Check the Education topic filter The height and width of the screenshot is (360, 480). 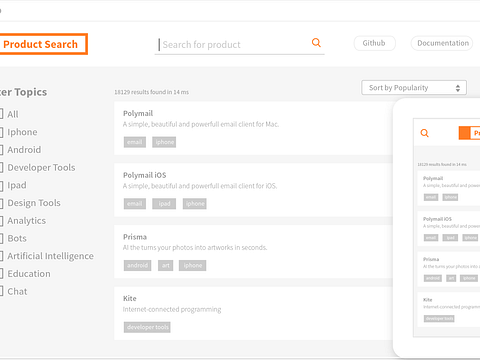(1, 273)
